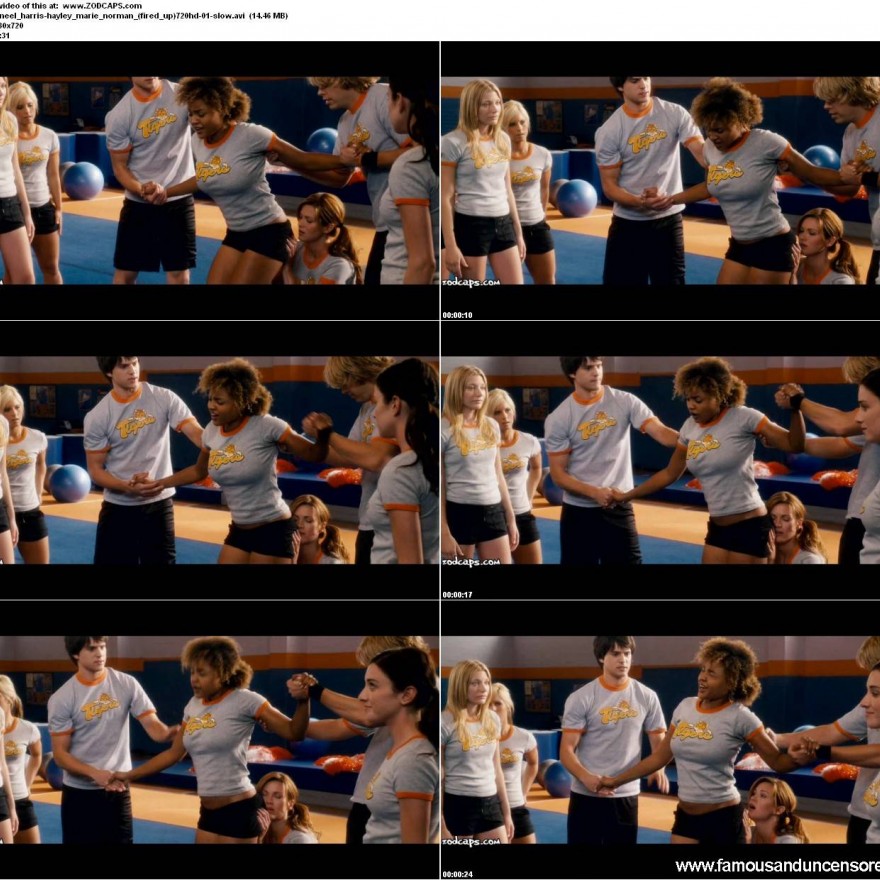Click the video resolution text in header
The width and height of the screenshot is (880, 880).
[x=12, y=26]
